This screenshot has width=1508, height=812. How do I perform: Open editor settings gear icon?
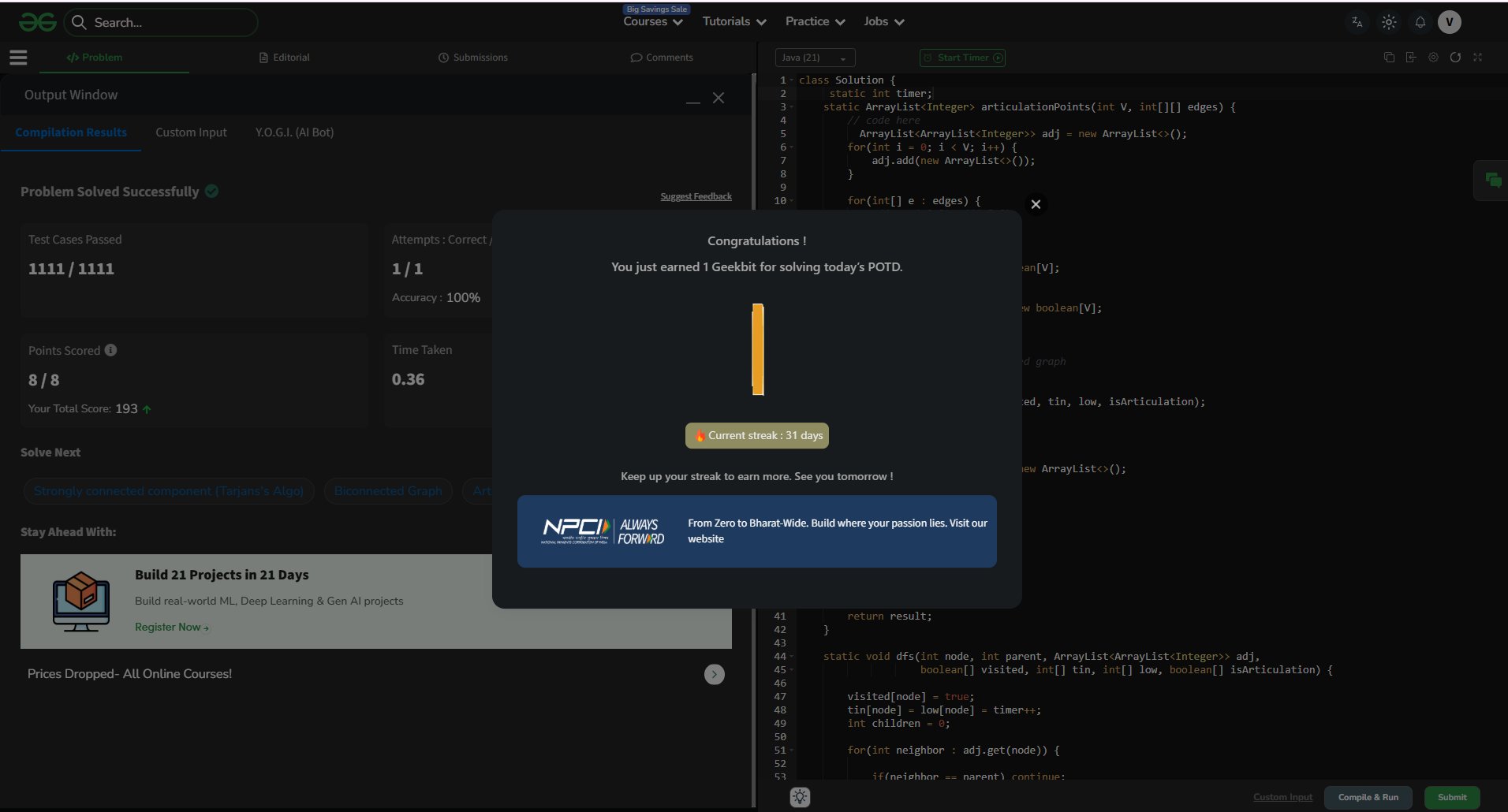tap(1433, 58)
